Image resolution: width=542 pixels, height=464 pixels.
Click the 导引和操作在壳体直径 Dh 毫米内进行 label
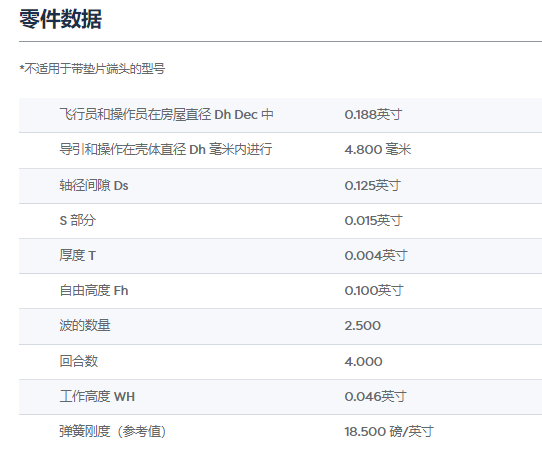[x=166, y=149]
